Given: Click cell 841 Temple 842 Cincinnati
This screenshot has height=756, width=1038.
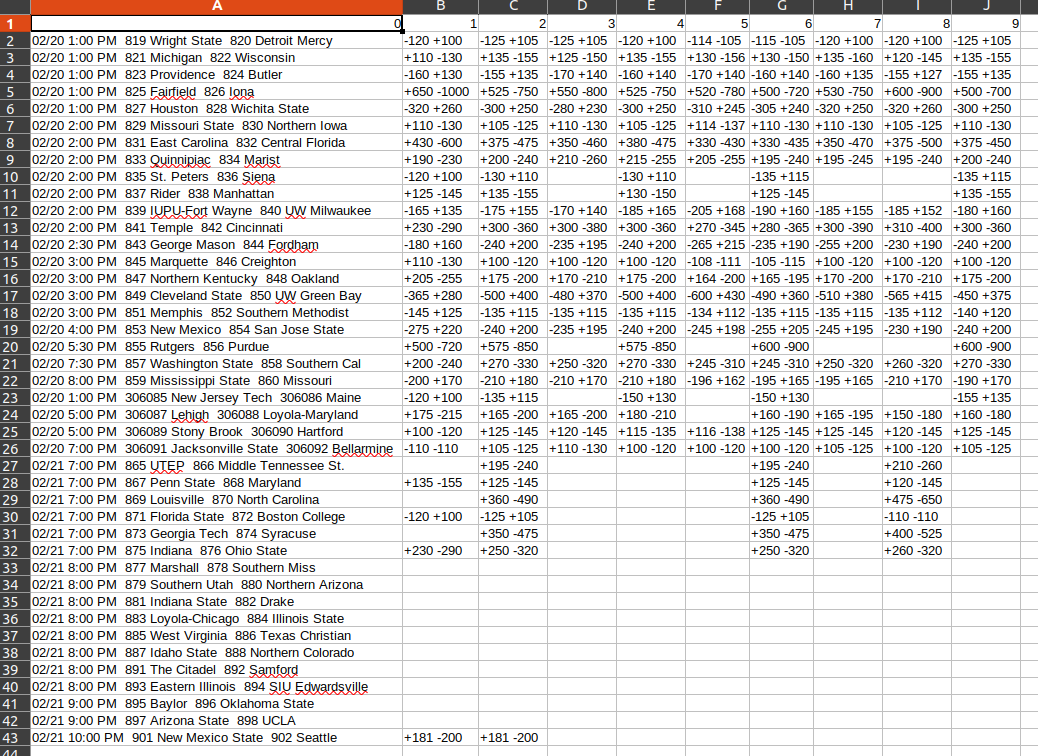Looking at the screenshot, I should point(216,228).
